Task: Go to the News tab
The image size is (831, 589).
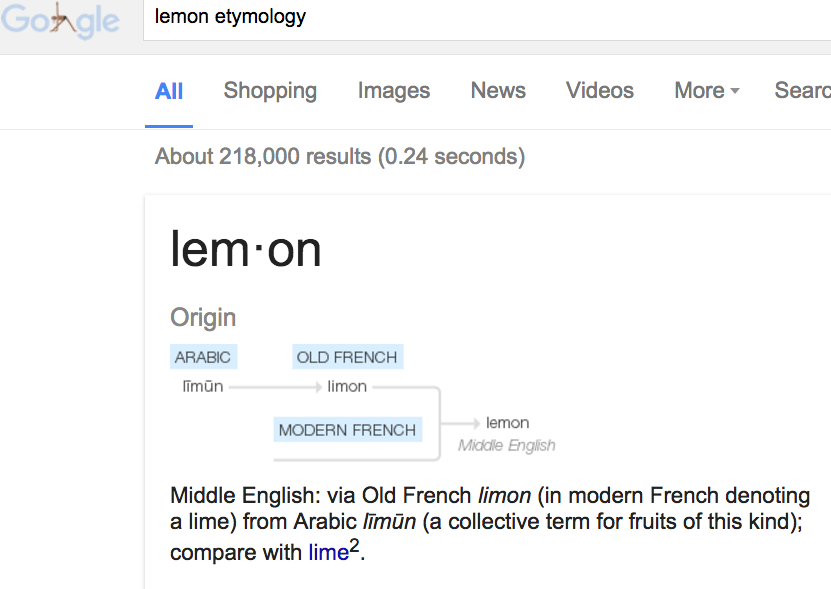Action: click(498, 91)
